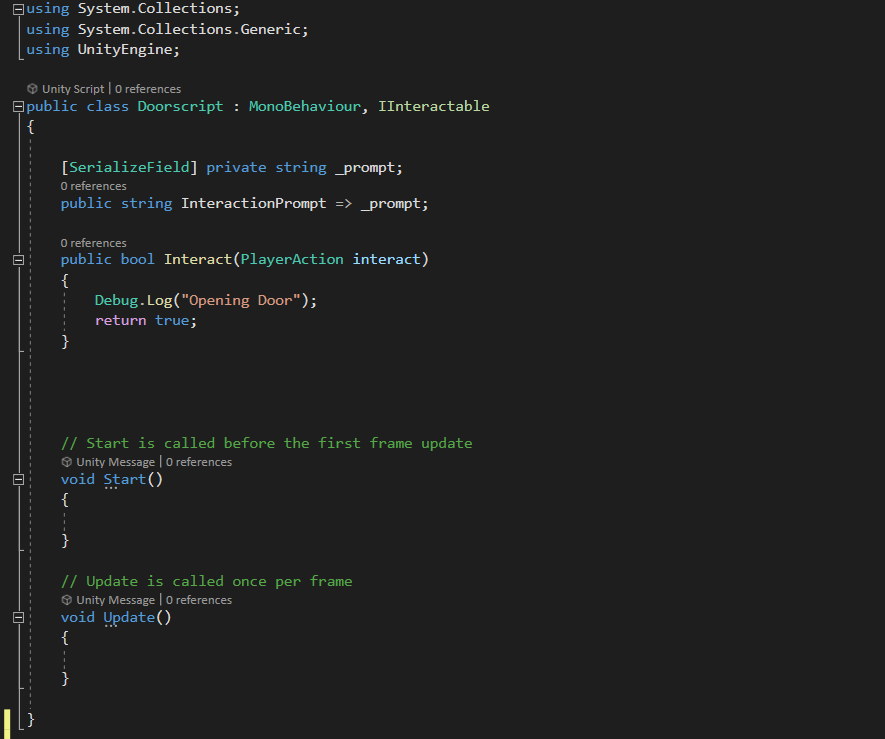Click the Unity Script cube icon

click(x=32, y=89)
